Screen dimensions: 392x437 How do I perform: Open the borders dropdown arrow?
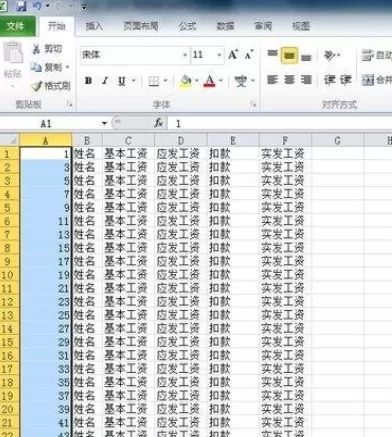point(166,81)
